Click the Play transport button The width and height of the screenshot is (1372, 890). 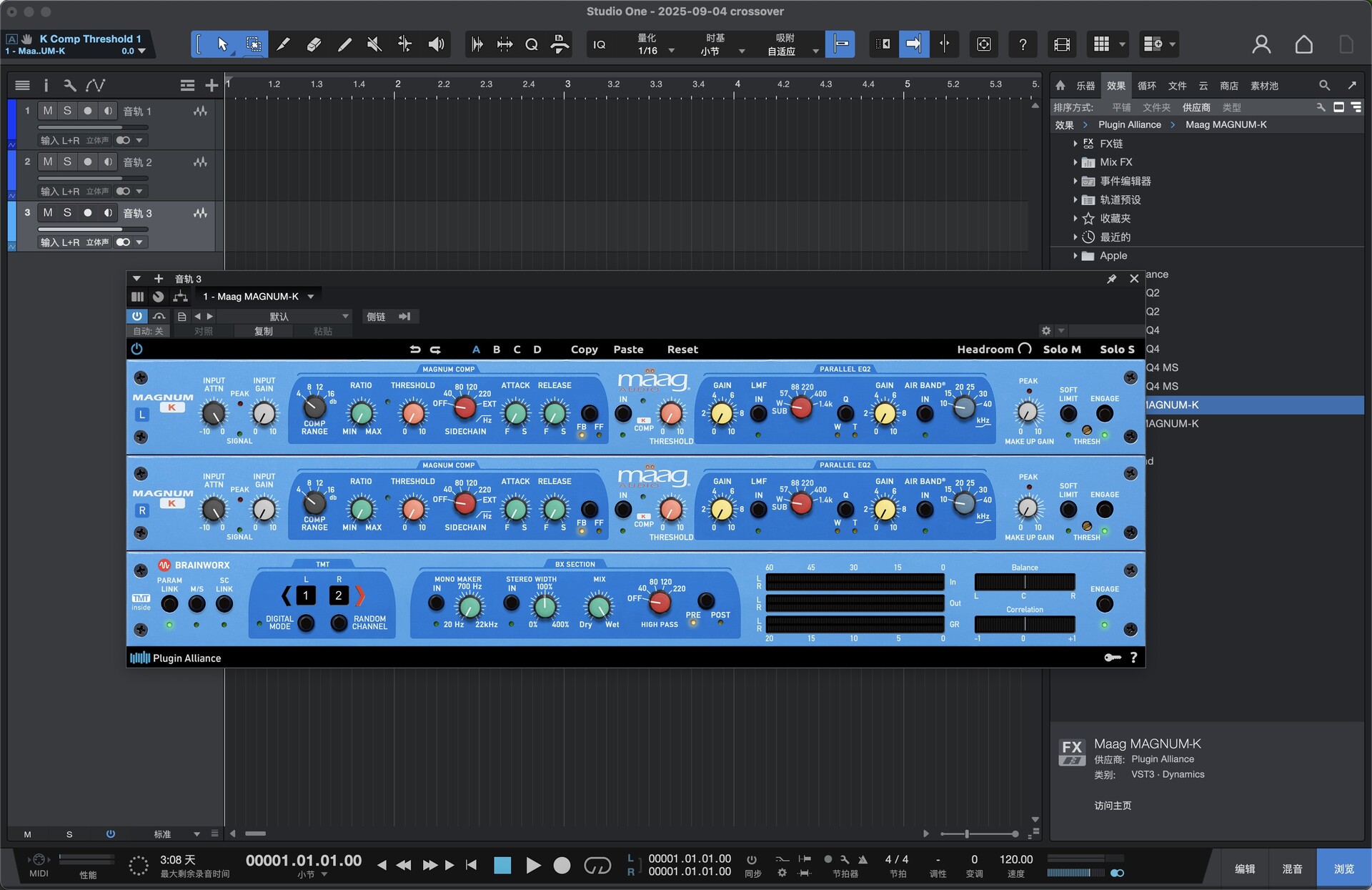point(533,866)
